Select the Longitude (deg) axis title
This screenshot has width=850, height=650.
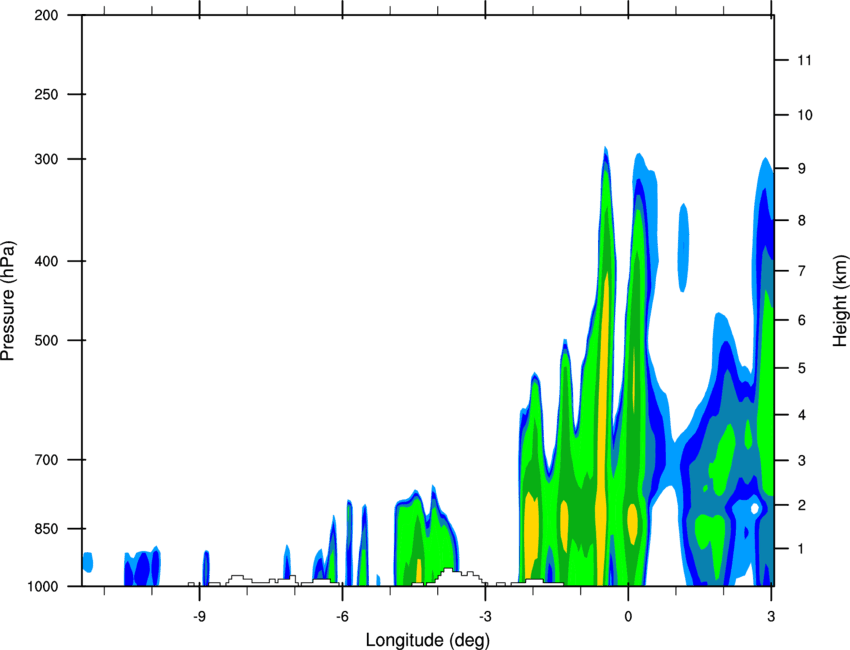(428, 640)
